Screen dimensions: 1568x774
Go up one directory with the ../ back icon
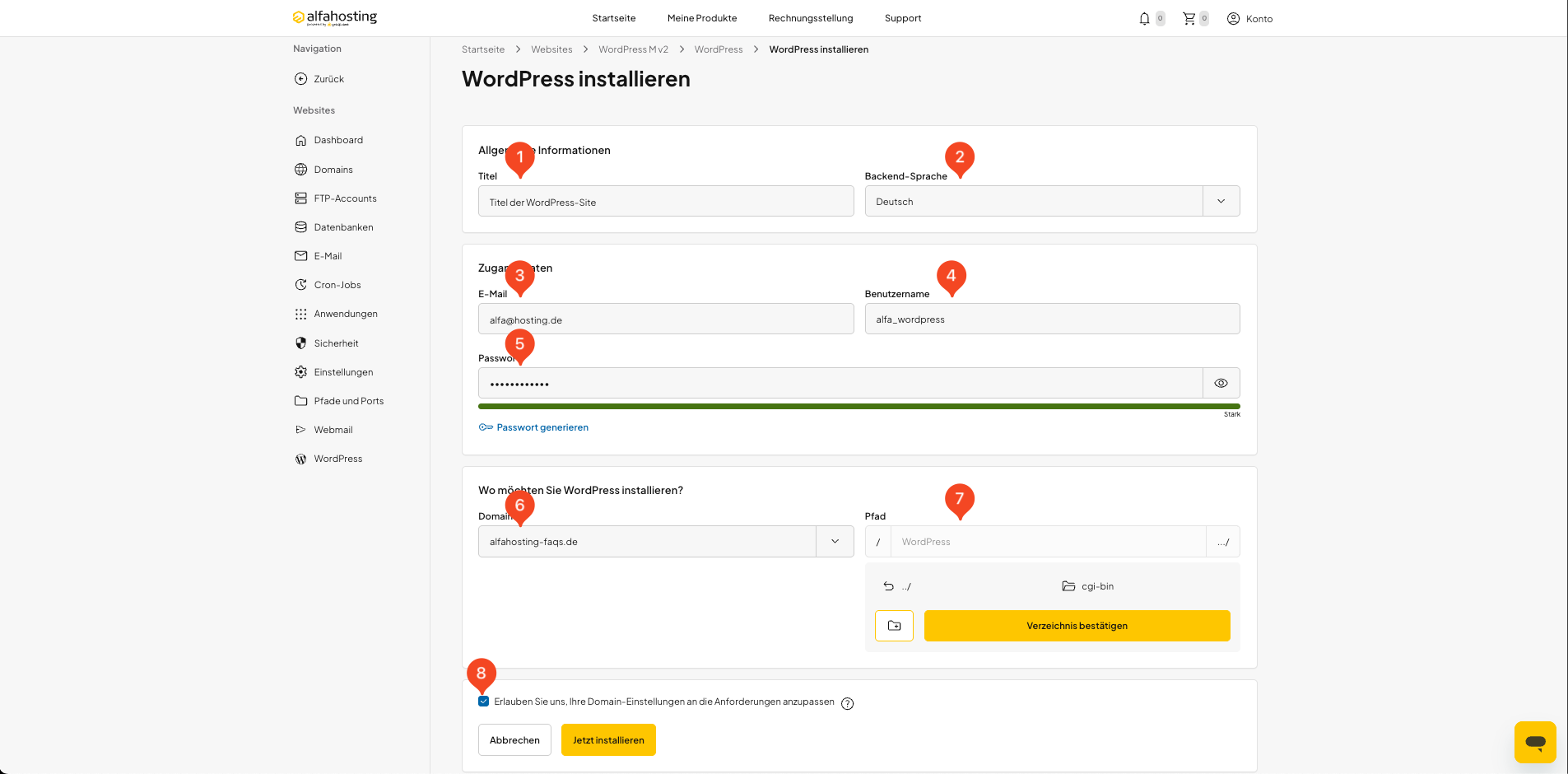889,586
